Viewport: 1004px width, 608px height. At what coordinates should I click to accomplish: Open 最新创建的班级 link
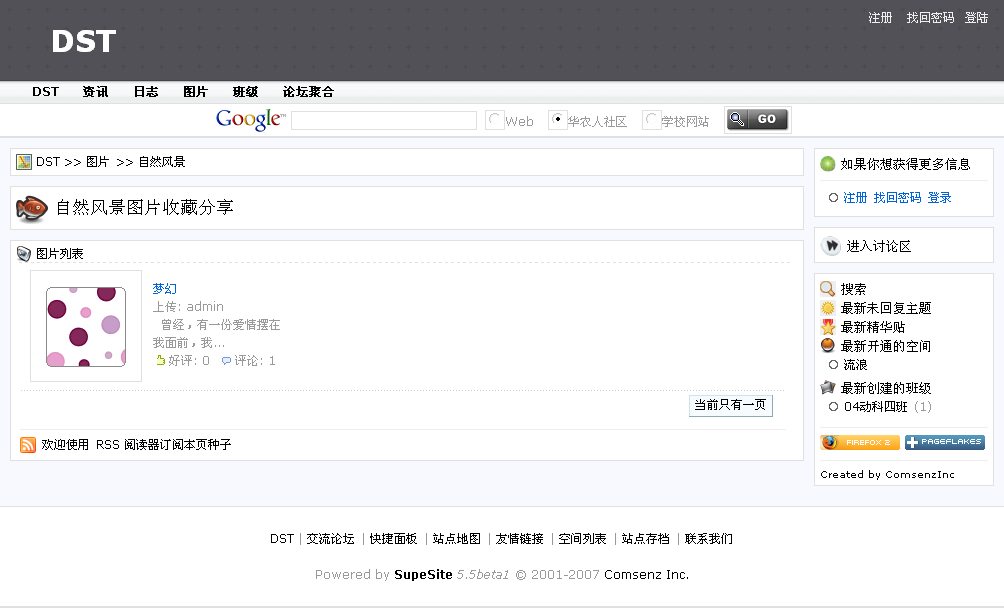tap(886, 388)
